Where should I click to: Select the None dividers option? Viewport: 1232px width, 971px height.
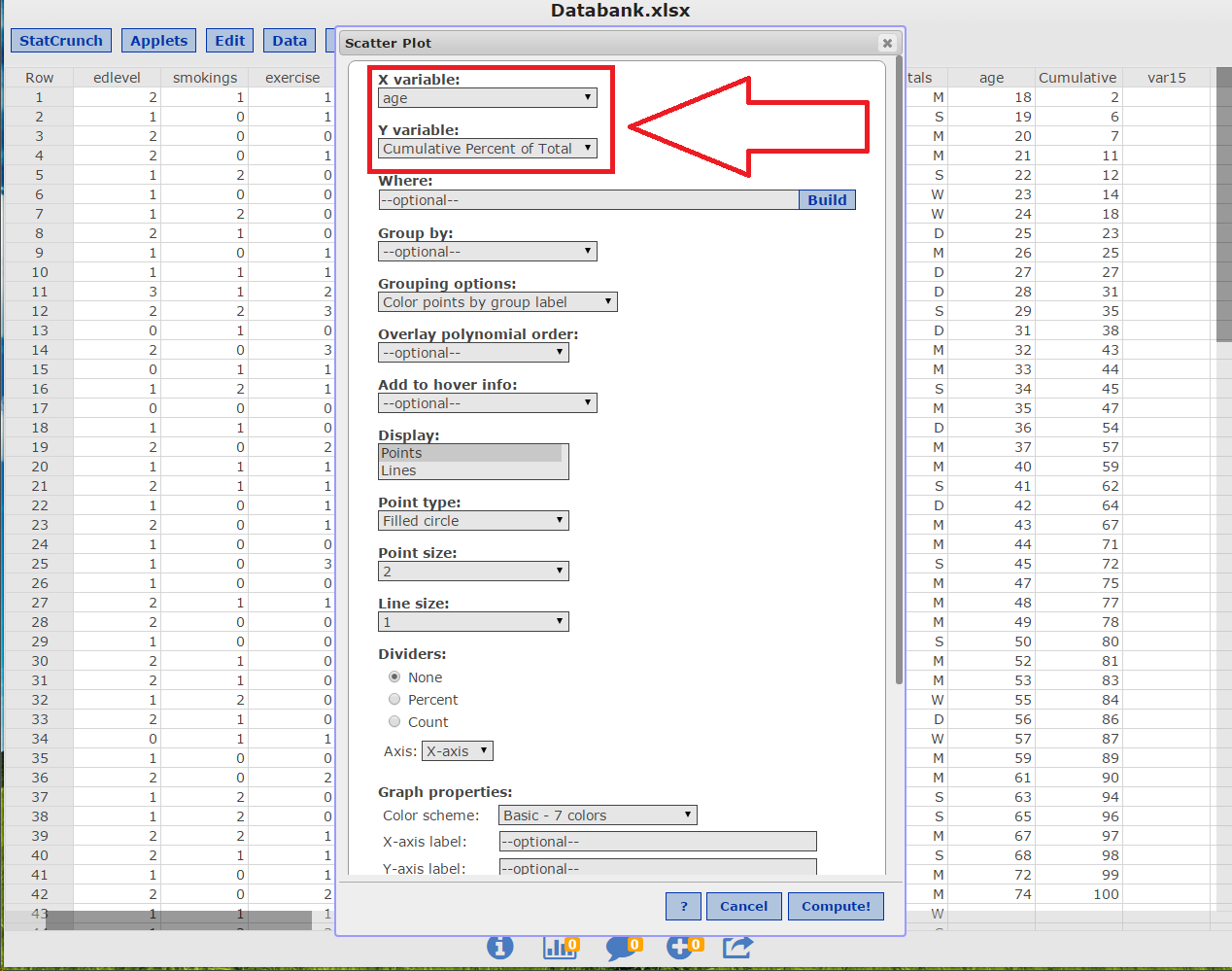point(394,676)
